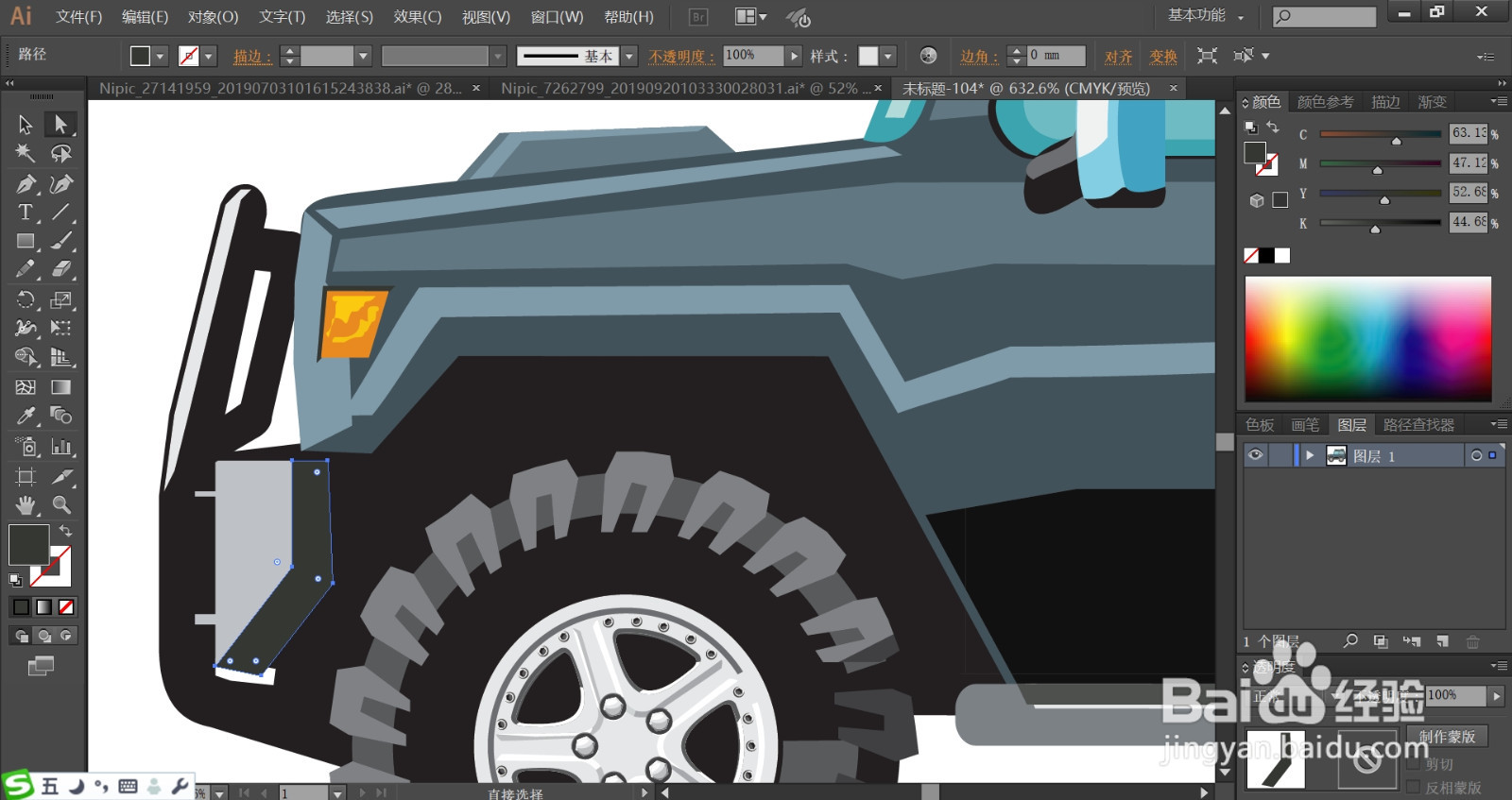The image size is (1512, 800).
Task: Select the Artboard tool
Action: (x=26, y=476)
